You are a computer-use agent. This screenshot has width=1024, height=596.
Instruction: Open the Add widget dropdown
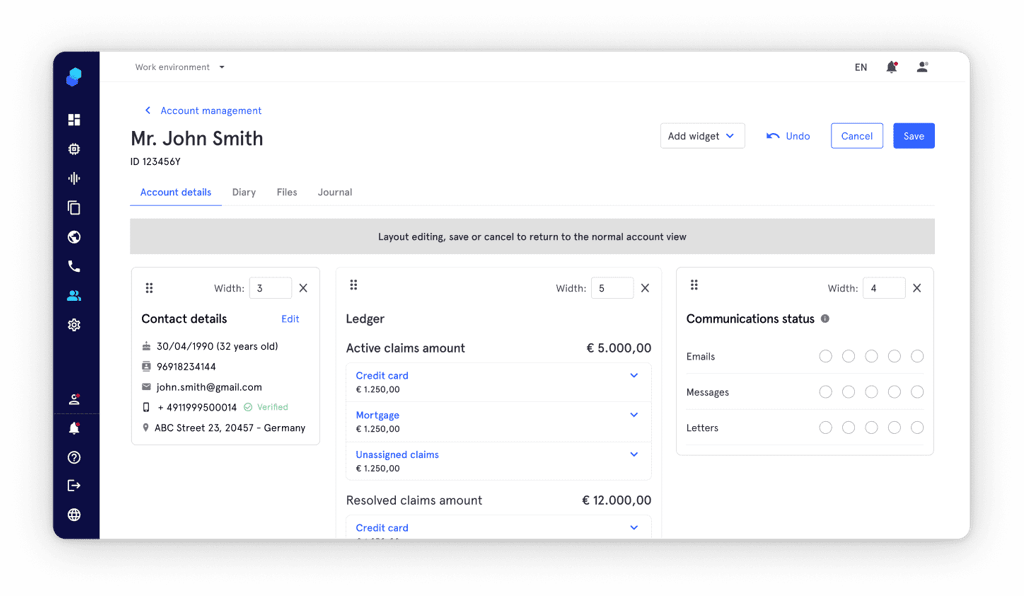[702, 136]
